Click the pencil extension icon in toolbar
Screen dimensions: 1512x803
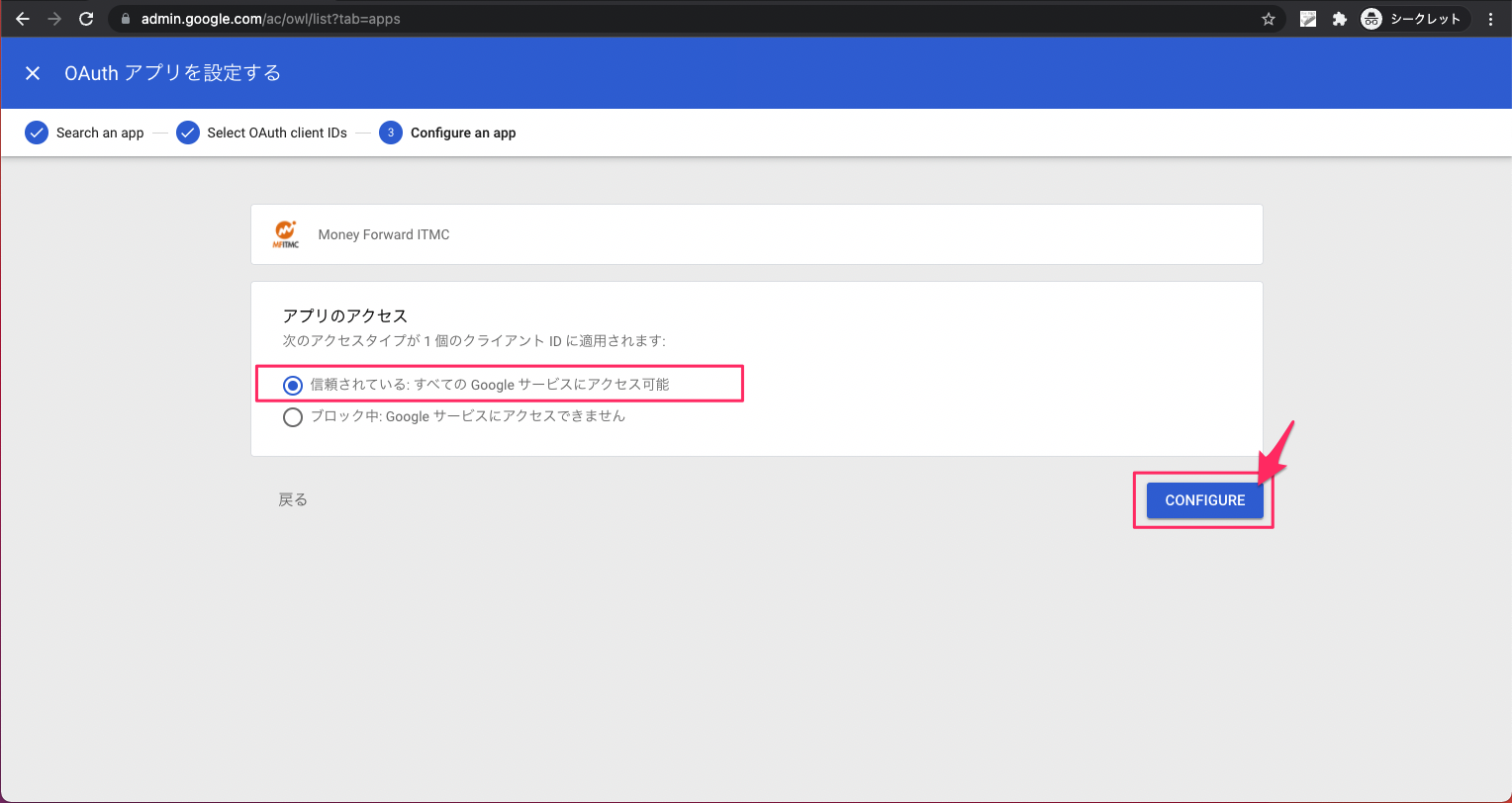(x=1308, y=19)
